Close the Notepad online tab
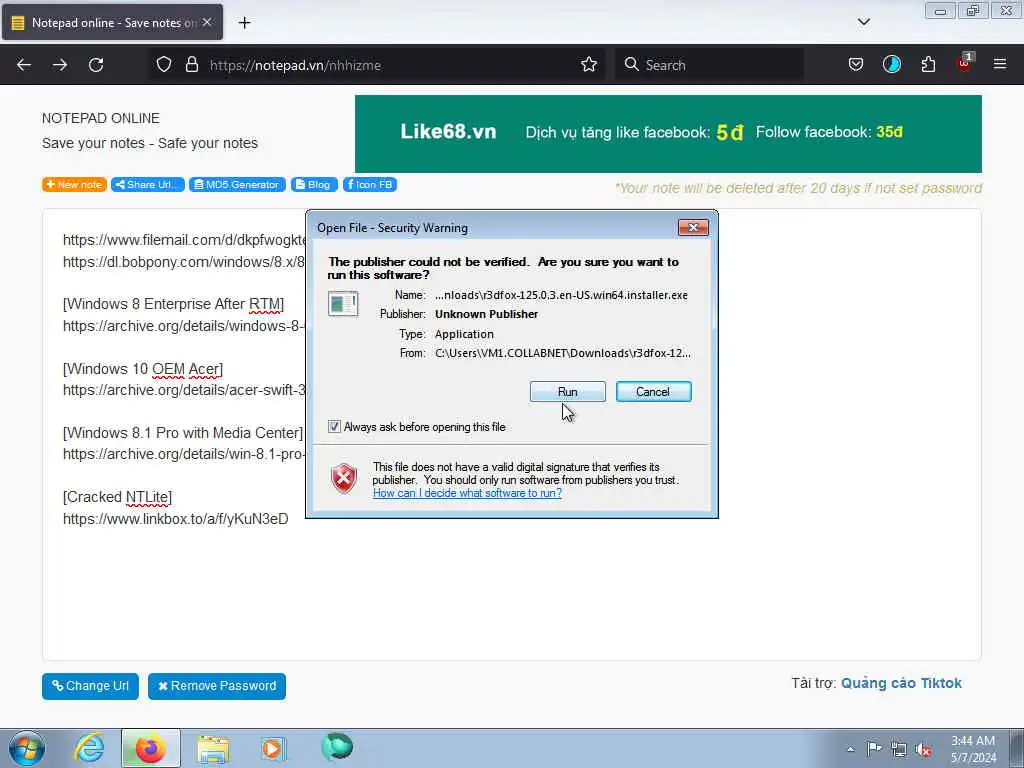The height and width of the screenshot is (768, 1024). [207, 22]
